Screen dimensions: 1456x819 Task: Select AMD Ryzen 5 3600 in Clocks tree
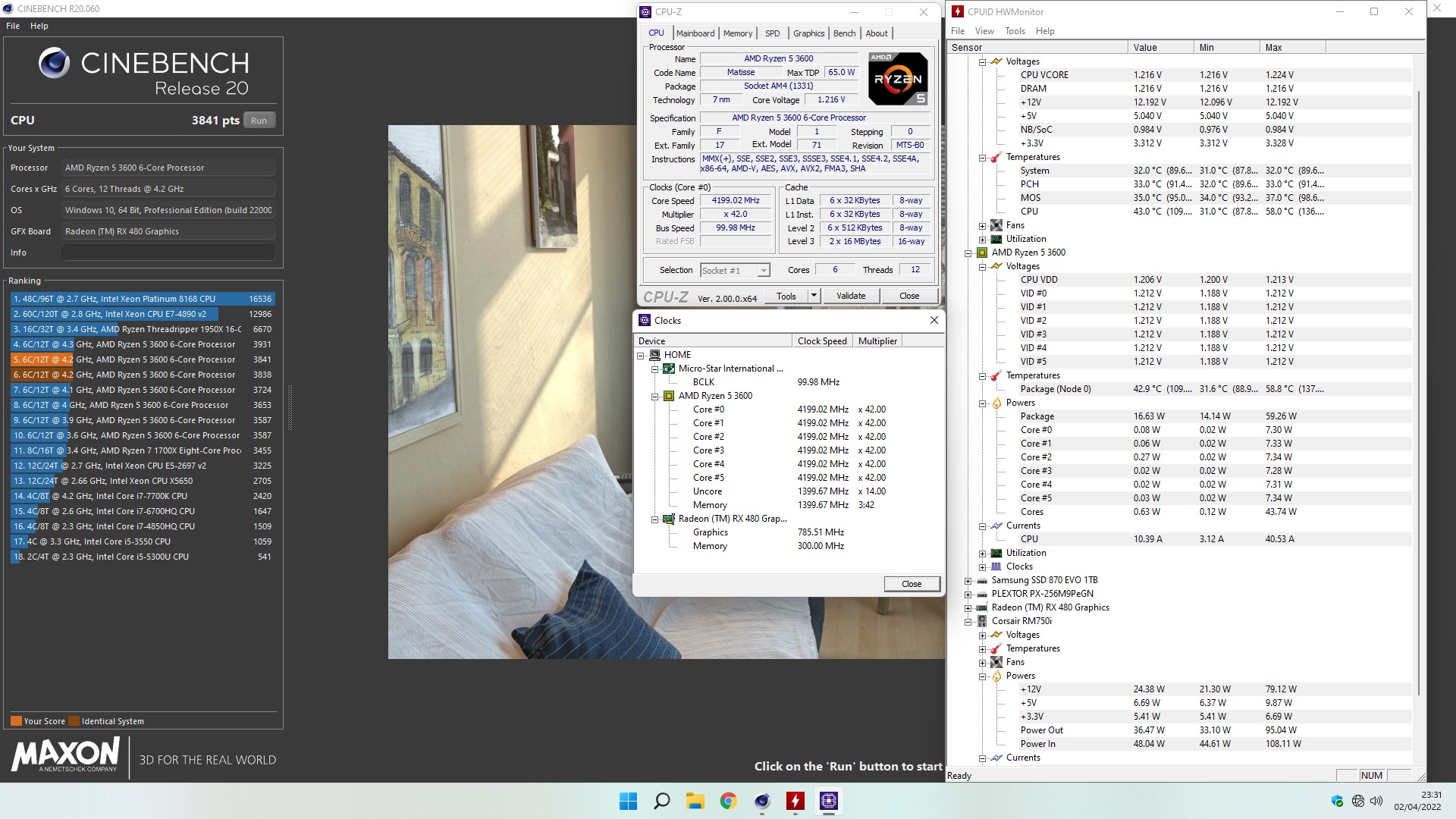[x=715, y=396]
